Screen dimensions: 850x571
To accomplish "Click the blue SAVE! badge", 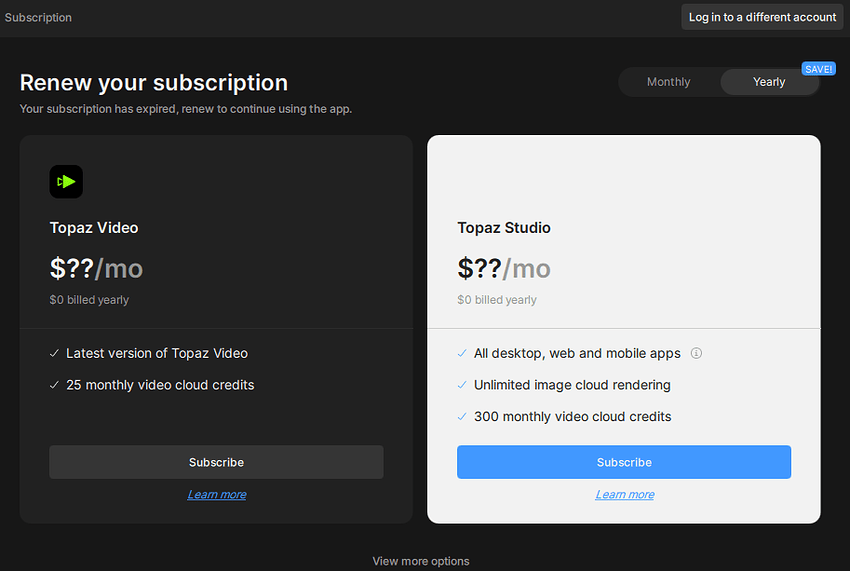I will 819,69.
